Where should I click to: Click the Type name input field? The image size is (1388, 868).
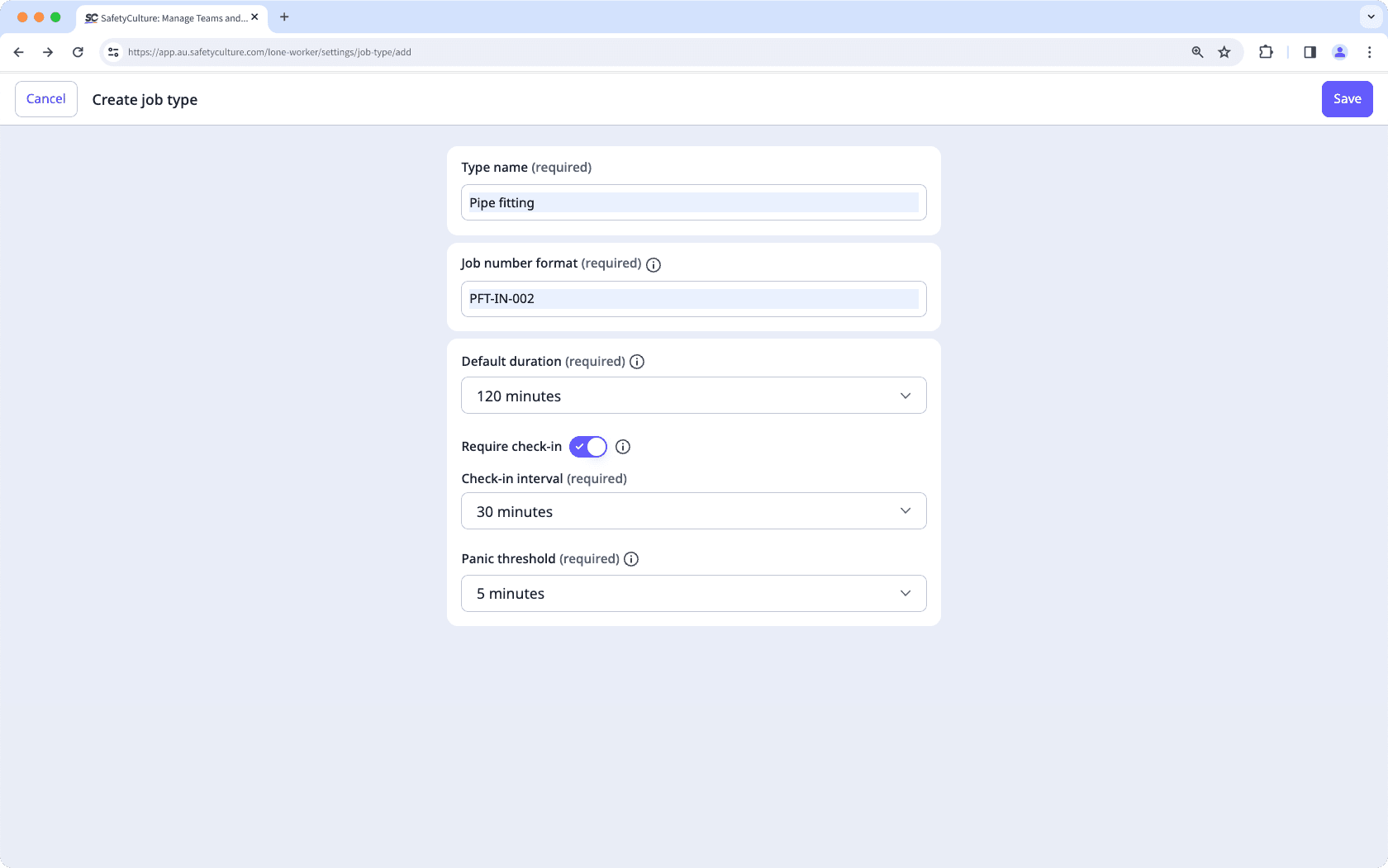tap(693, 202)
